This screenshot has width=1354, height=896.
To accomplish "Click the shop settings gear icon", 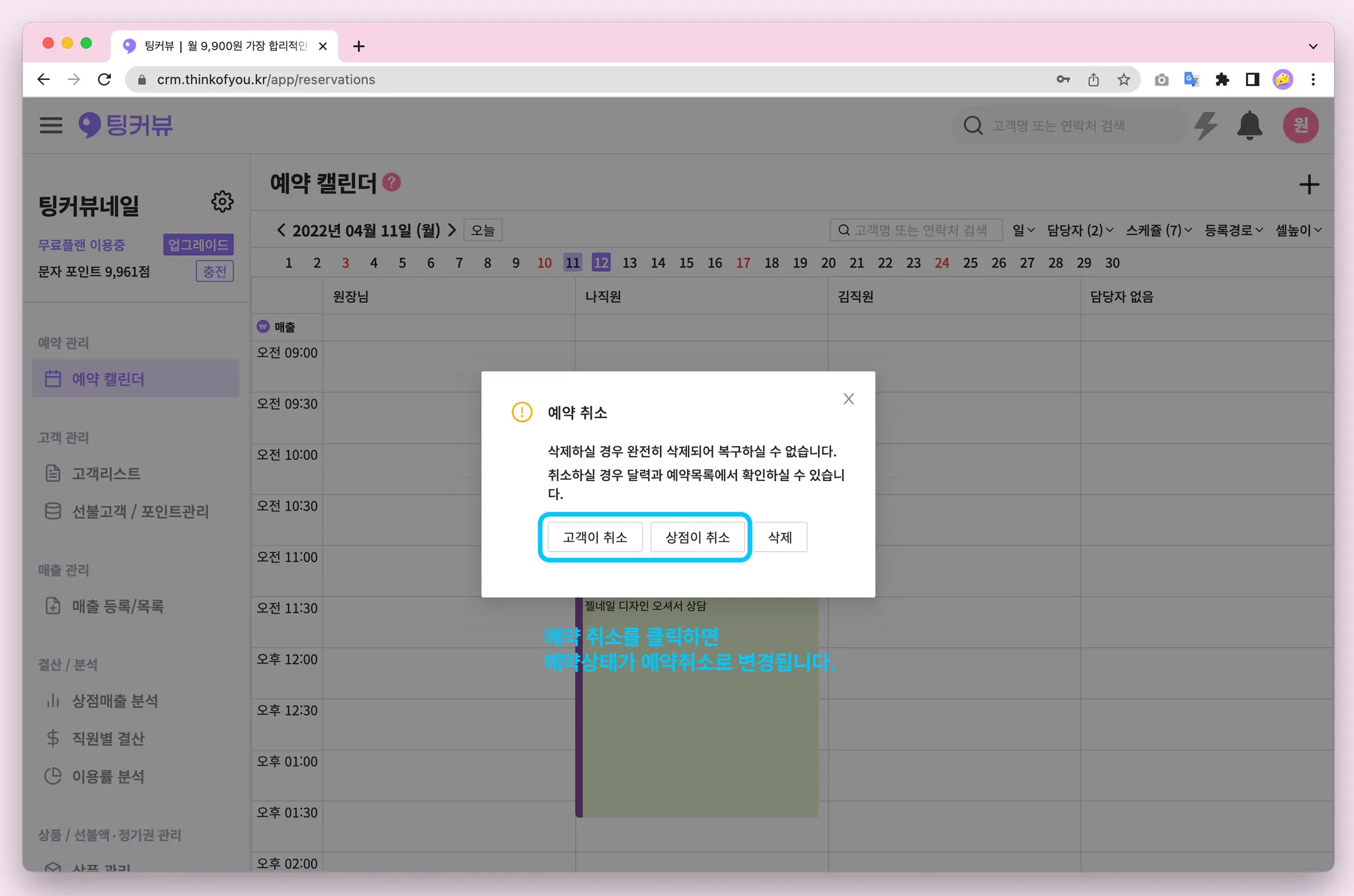I will point(222,202).
